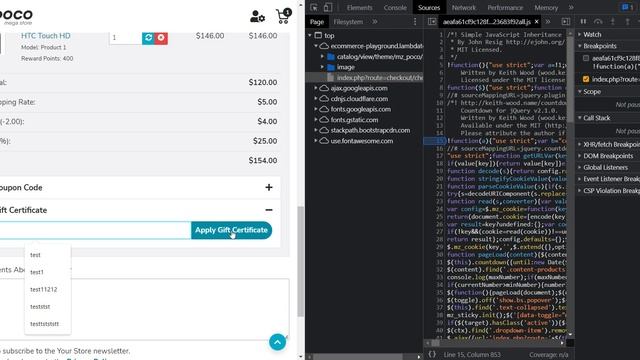Expand the cdnjs.cloudflare.com domain
Viewport: 640px width, 360px height.
(x=316, y=99)
